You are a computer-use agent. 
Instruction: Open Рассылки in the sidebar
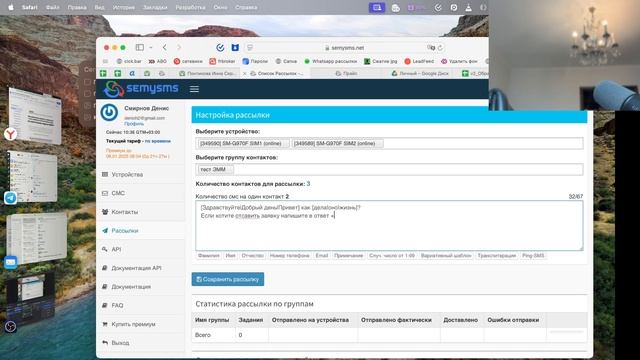[x=124, y=231]
